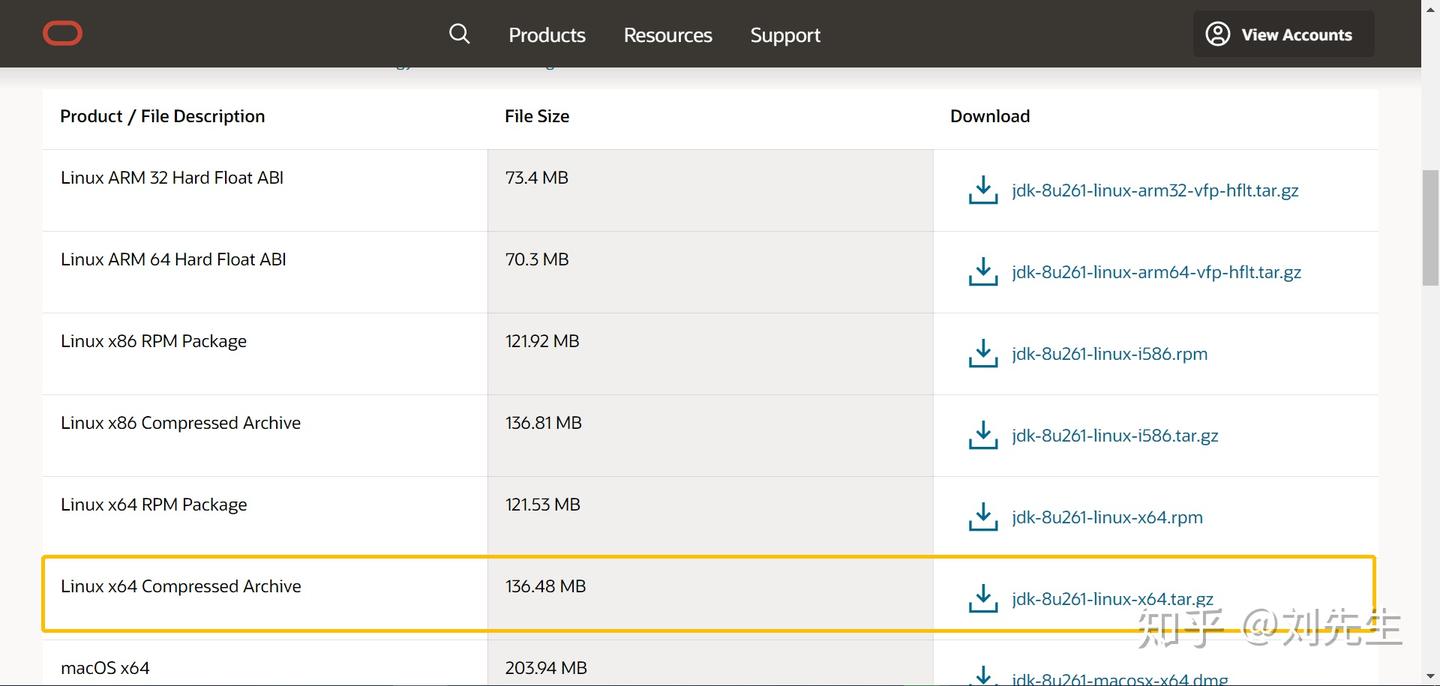This screenshot has width=1440, height=686.
Task: Click the Oracle logo icon
Action: point(62,34)
